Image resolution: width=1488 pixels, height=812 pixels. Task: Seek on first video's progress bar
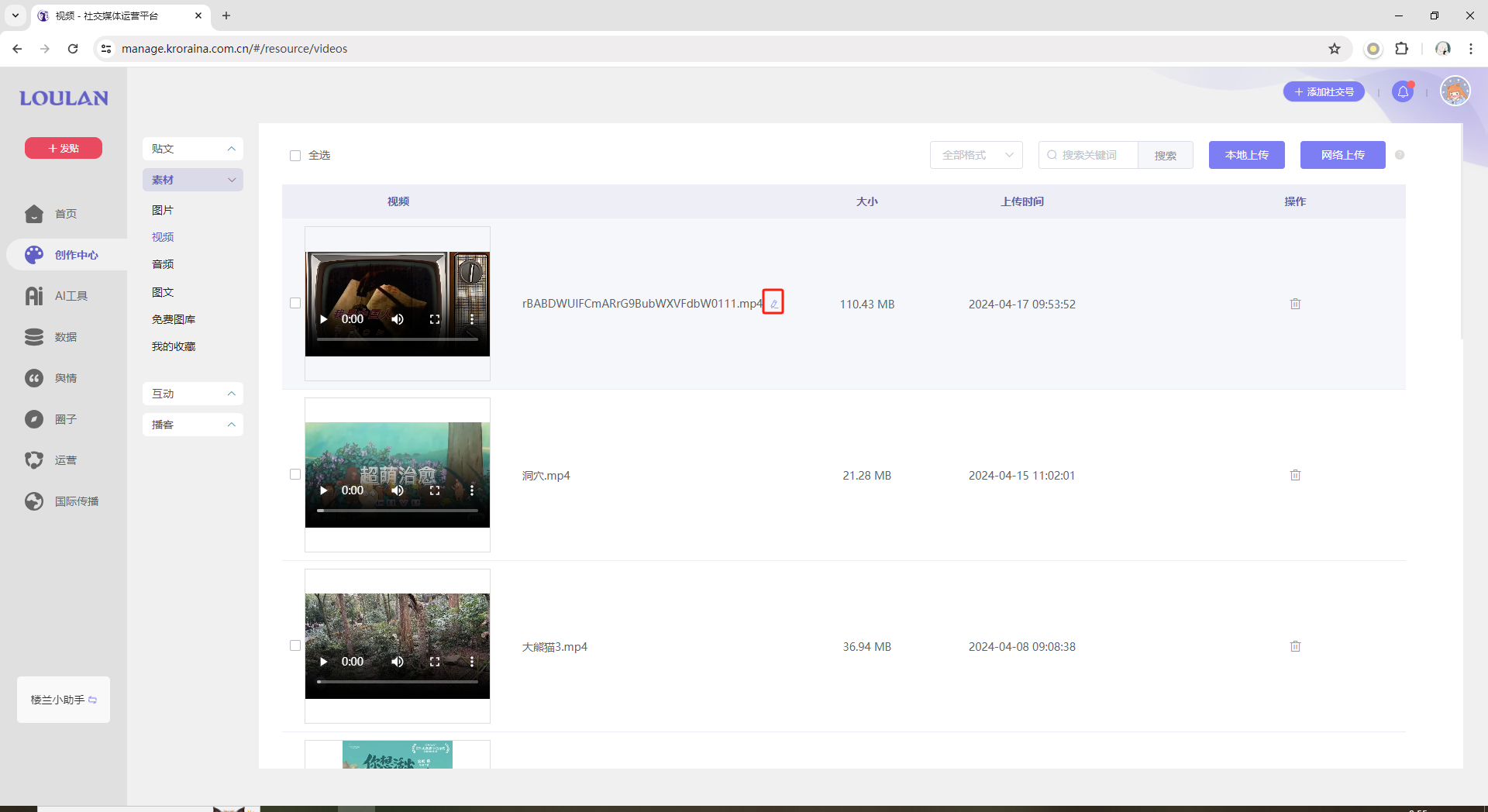point(398,339)
